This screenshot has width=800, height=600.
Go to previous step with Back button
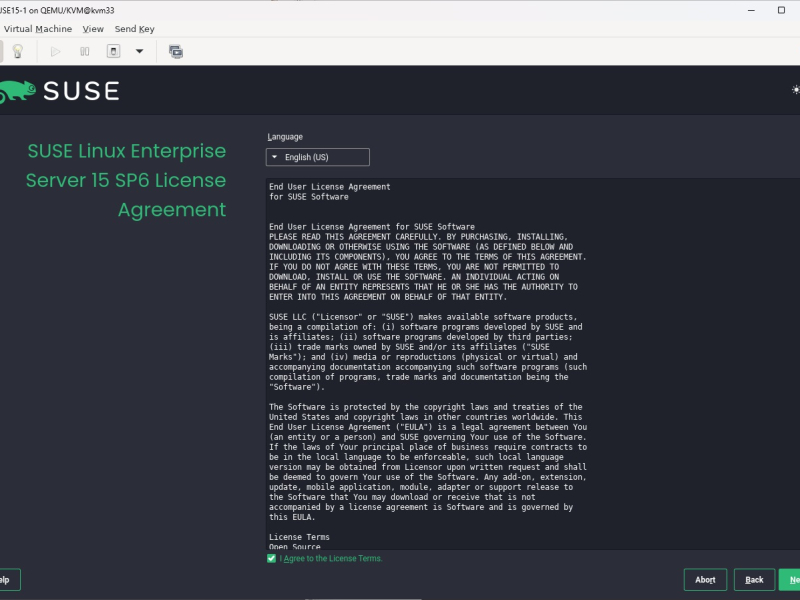754,580
